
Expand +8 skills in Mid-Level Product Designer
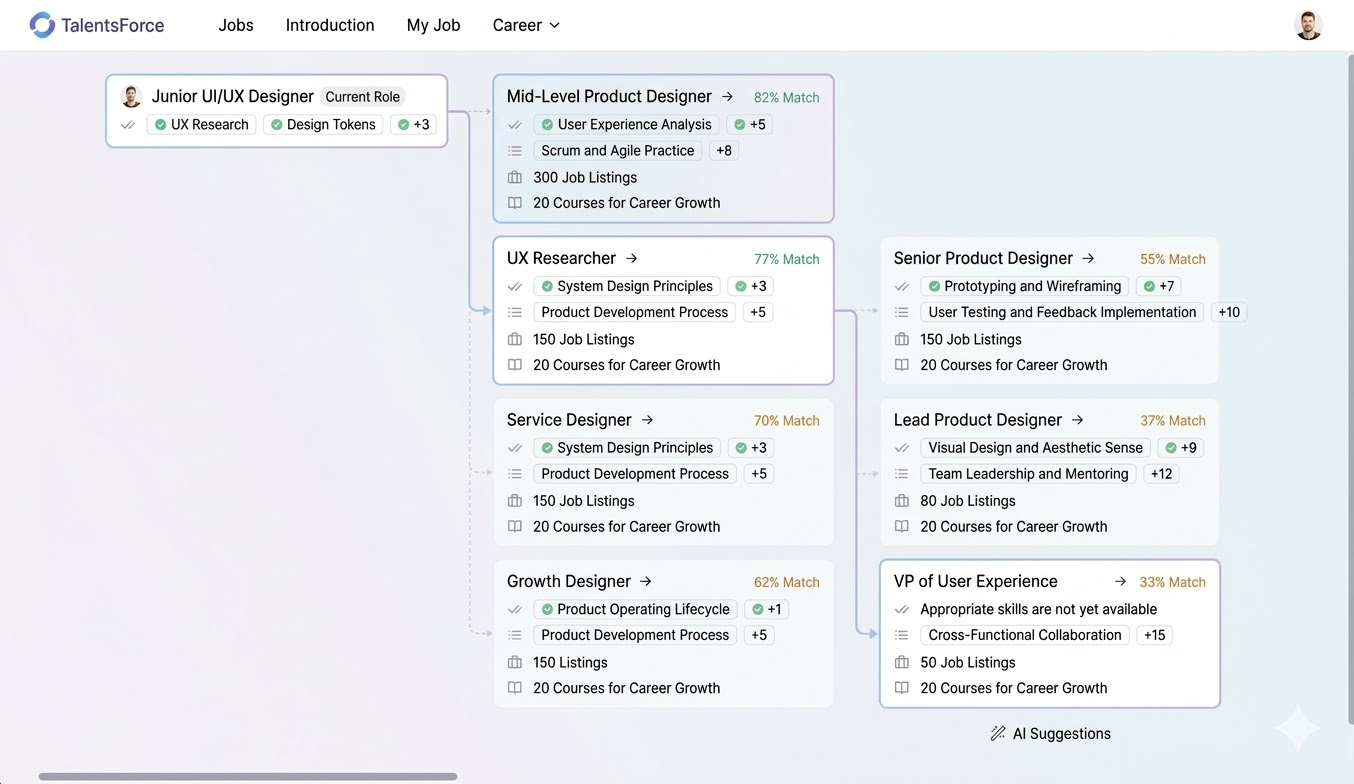[x=723, y=151]
